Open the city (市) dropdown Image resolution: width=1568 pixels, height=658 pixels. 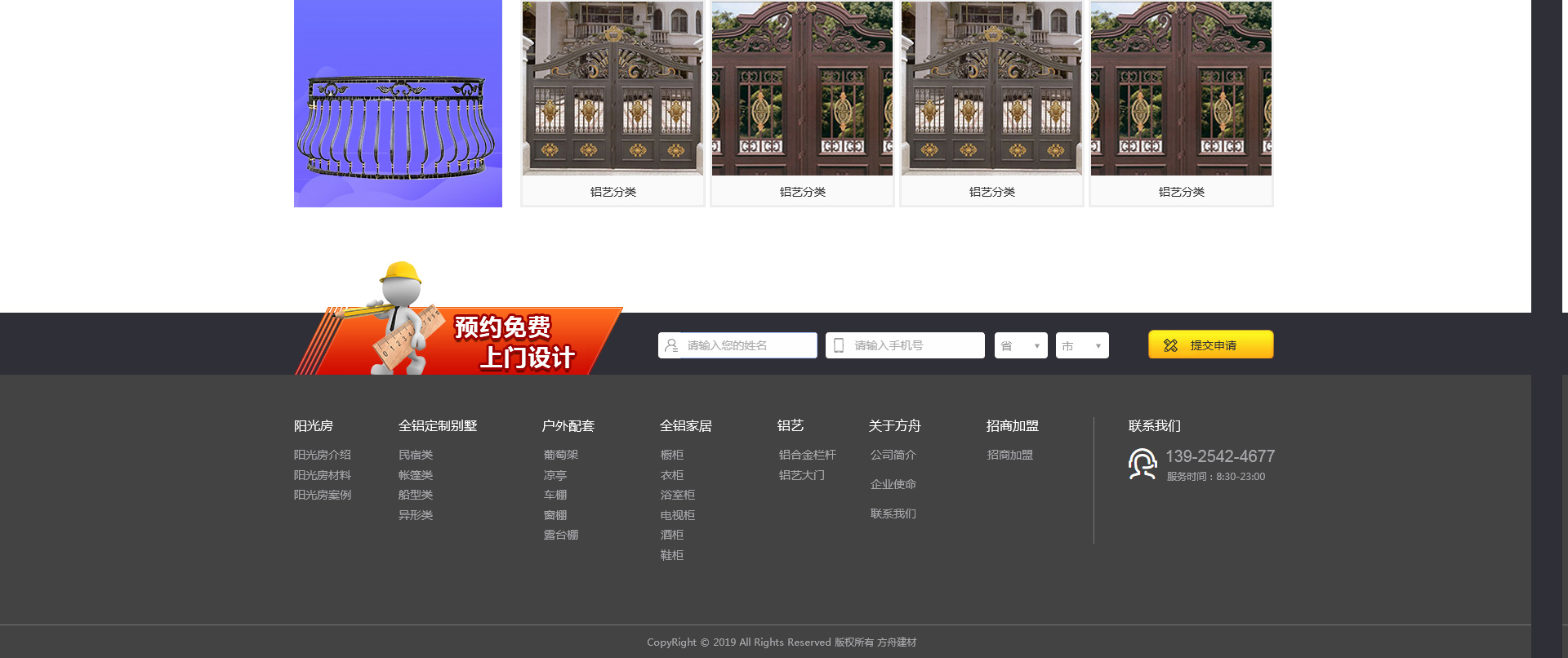click(1082, 345)
